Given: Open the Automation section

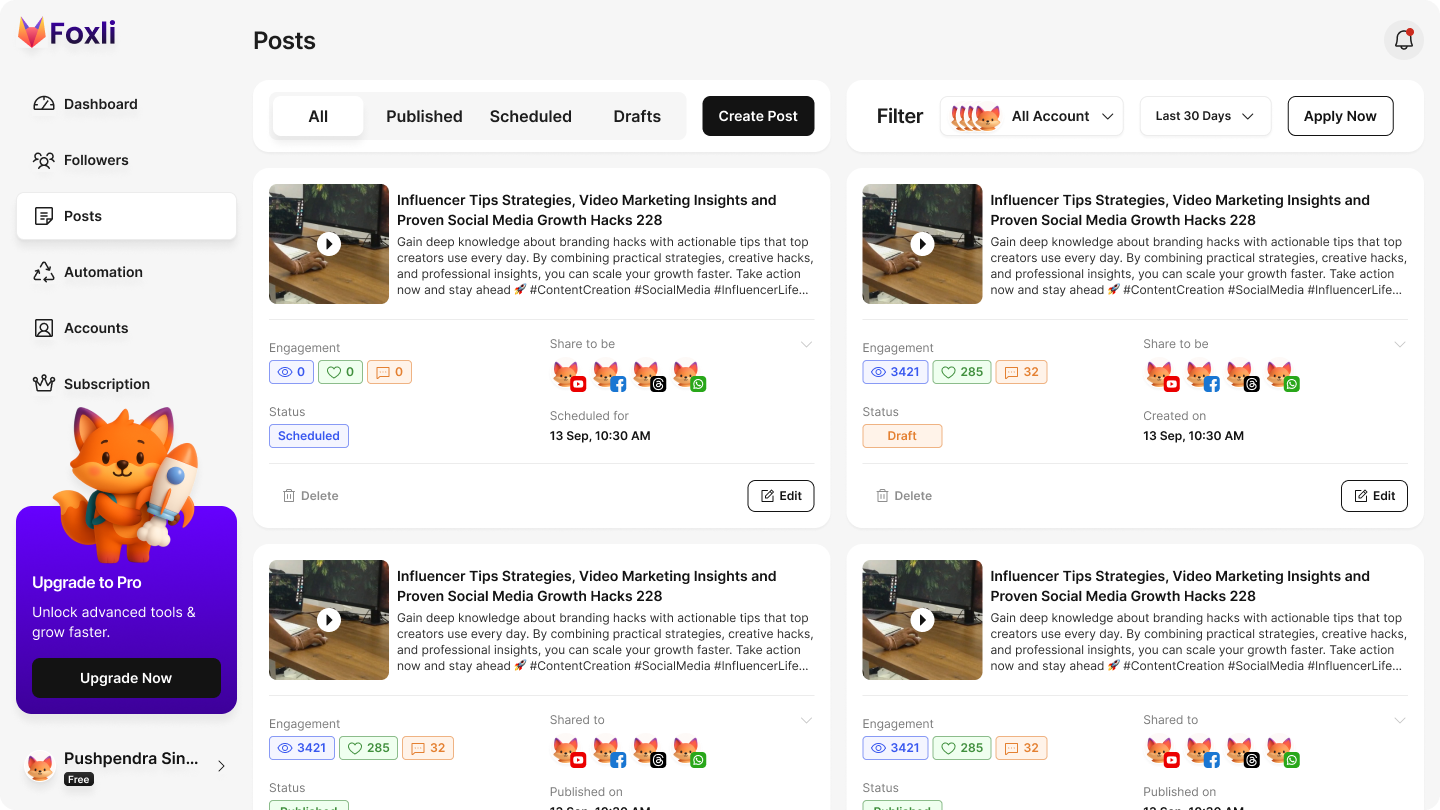Looking at the screenshot, I should (x=103, y=272).
